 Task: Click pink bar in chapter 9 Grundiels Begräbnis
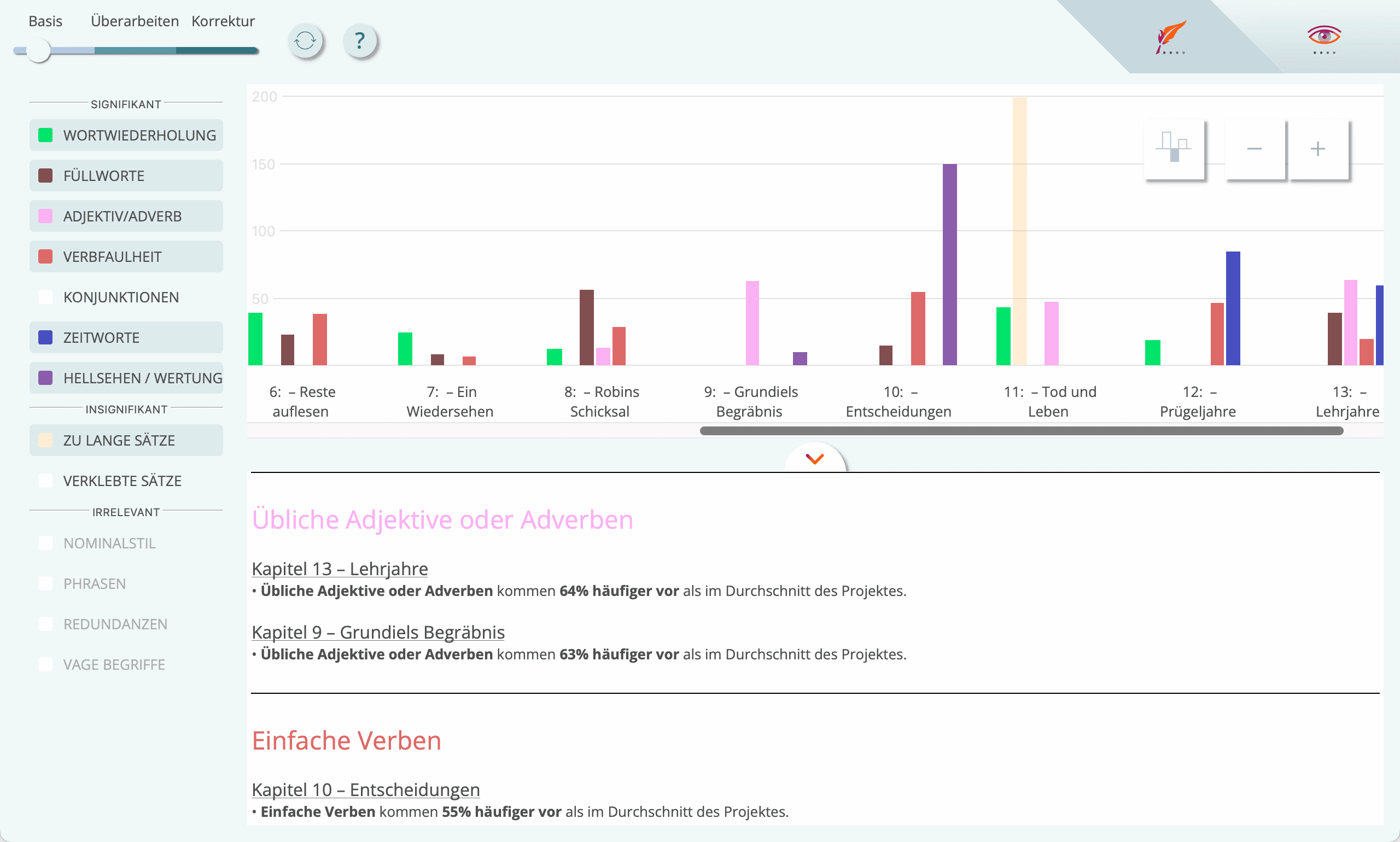[x=752, y=323]
